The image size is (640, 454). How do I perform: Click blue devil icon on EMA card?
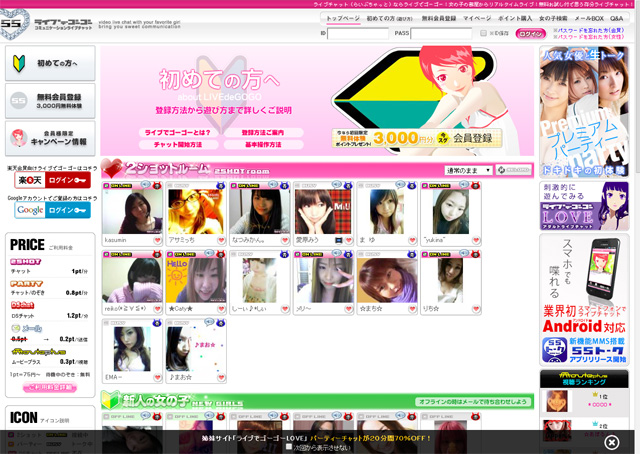(x=157, y=323)
